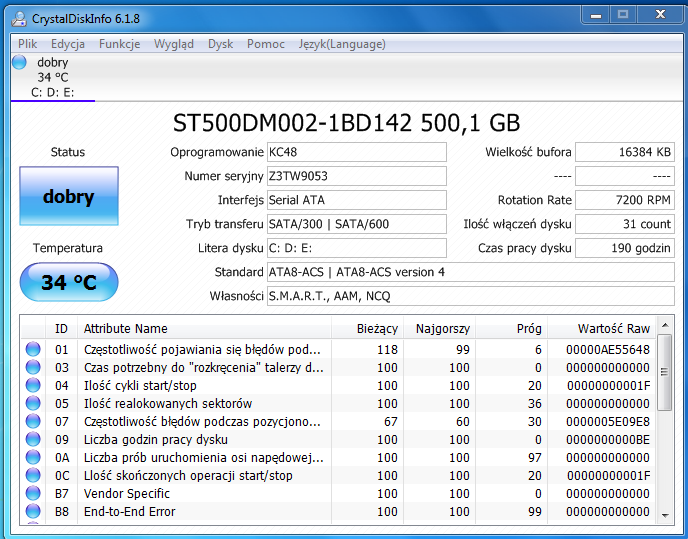
Task: Click the disk model title ST500DM002-1BD142
Action: (x=346, y=123)
